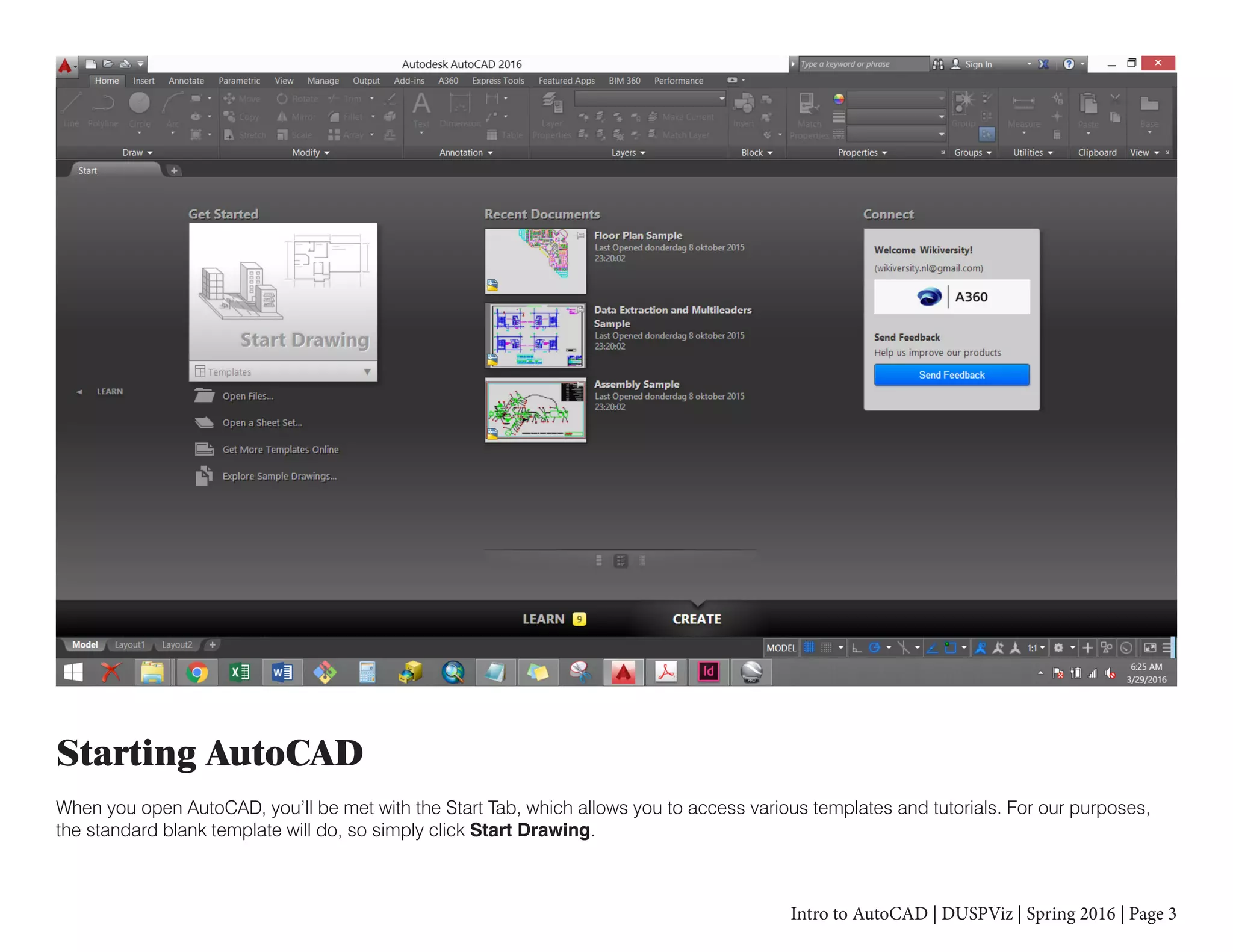Open workspace switching gear icon
1233x952 pixels.
pos(1058,648)
